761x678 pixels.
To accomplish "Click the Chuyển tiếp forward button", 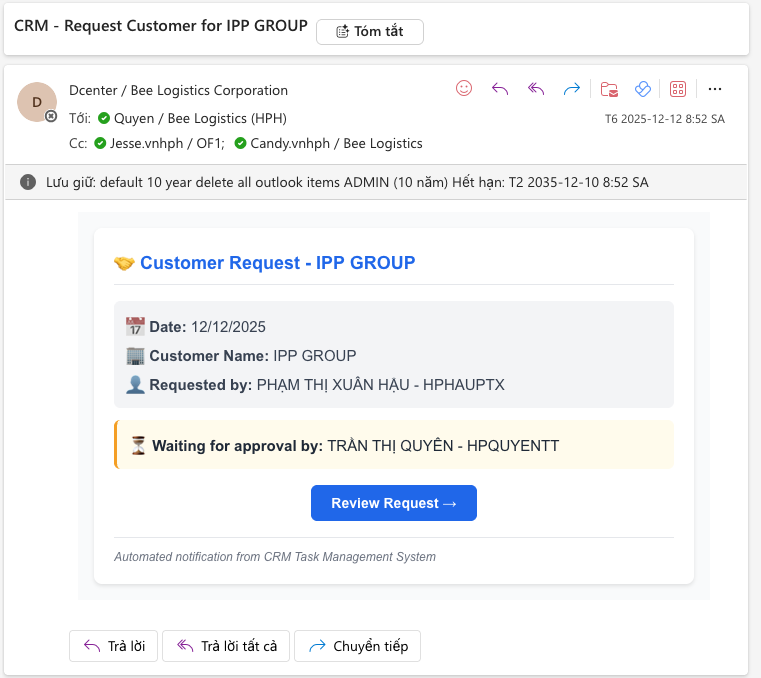I will pos(357,646).
